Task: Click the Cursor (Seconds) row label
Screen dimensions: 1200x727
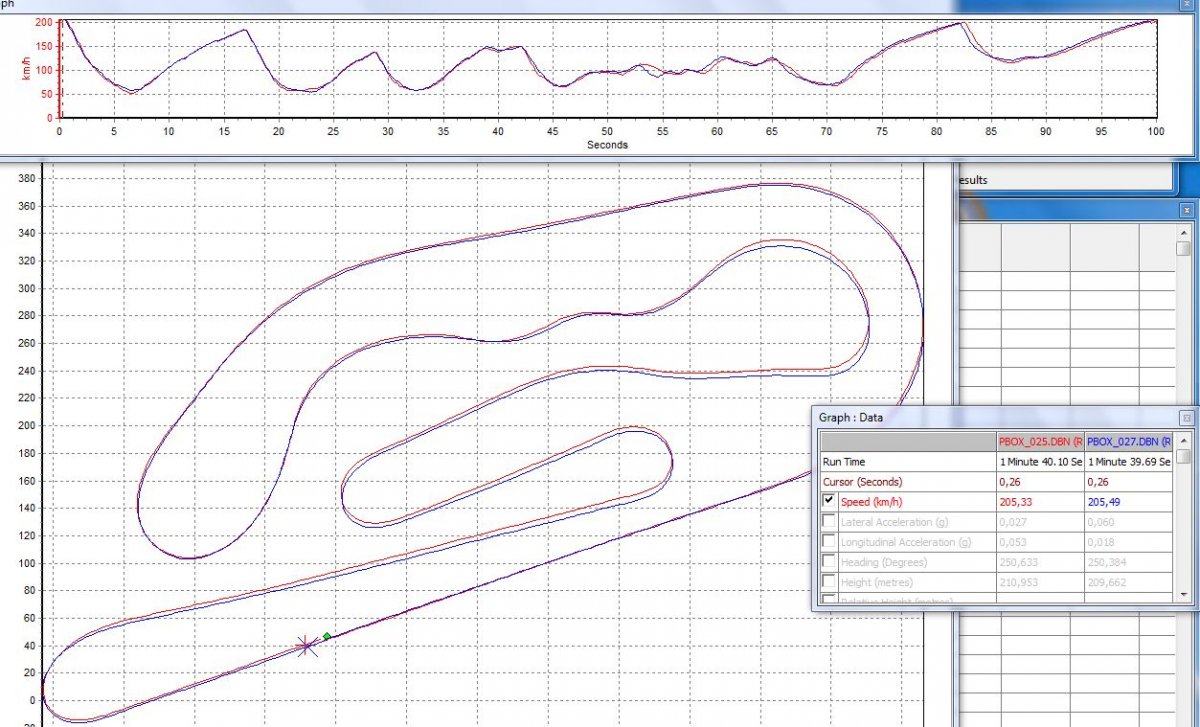Action: point(862,482)
